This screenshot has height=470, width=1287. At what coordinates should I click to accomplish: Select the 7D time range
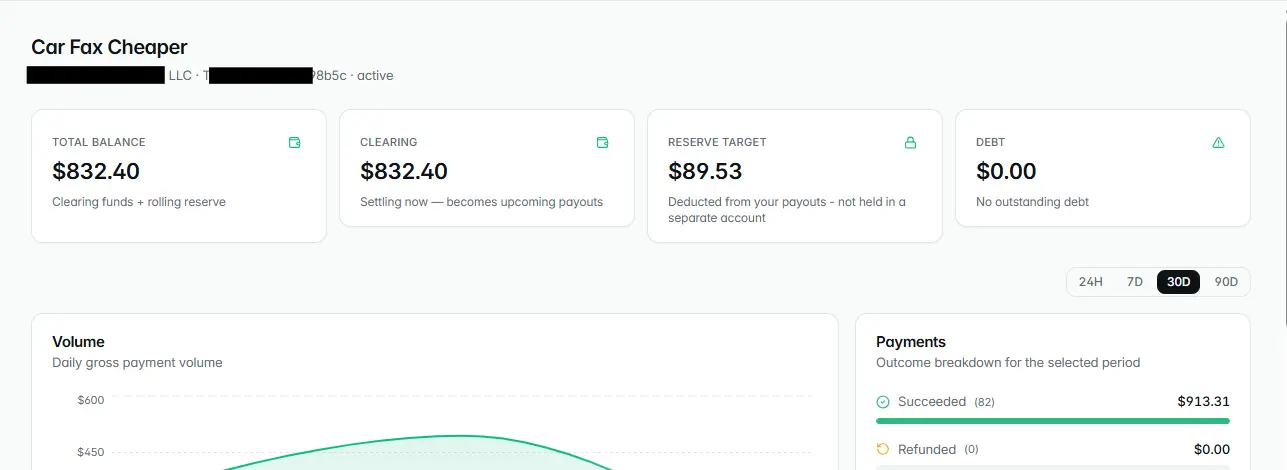(x=1135, y=282)
